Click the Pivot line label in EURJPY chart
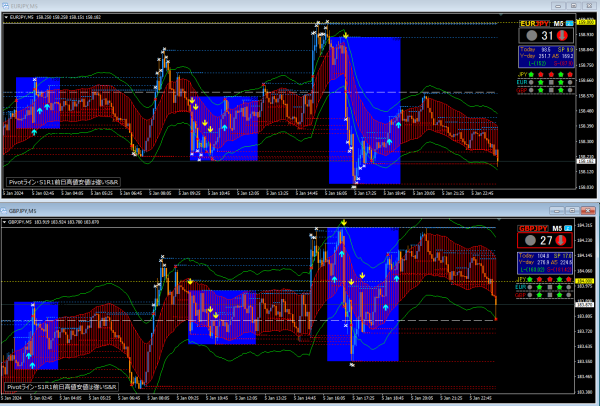The height and width of the screenshot is (406, 600). tap(62, 182)
